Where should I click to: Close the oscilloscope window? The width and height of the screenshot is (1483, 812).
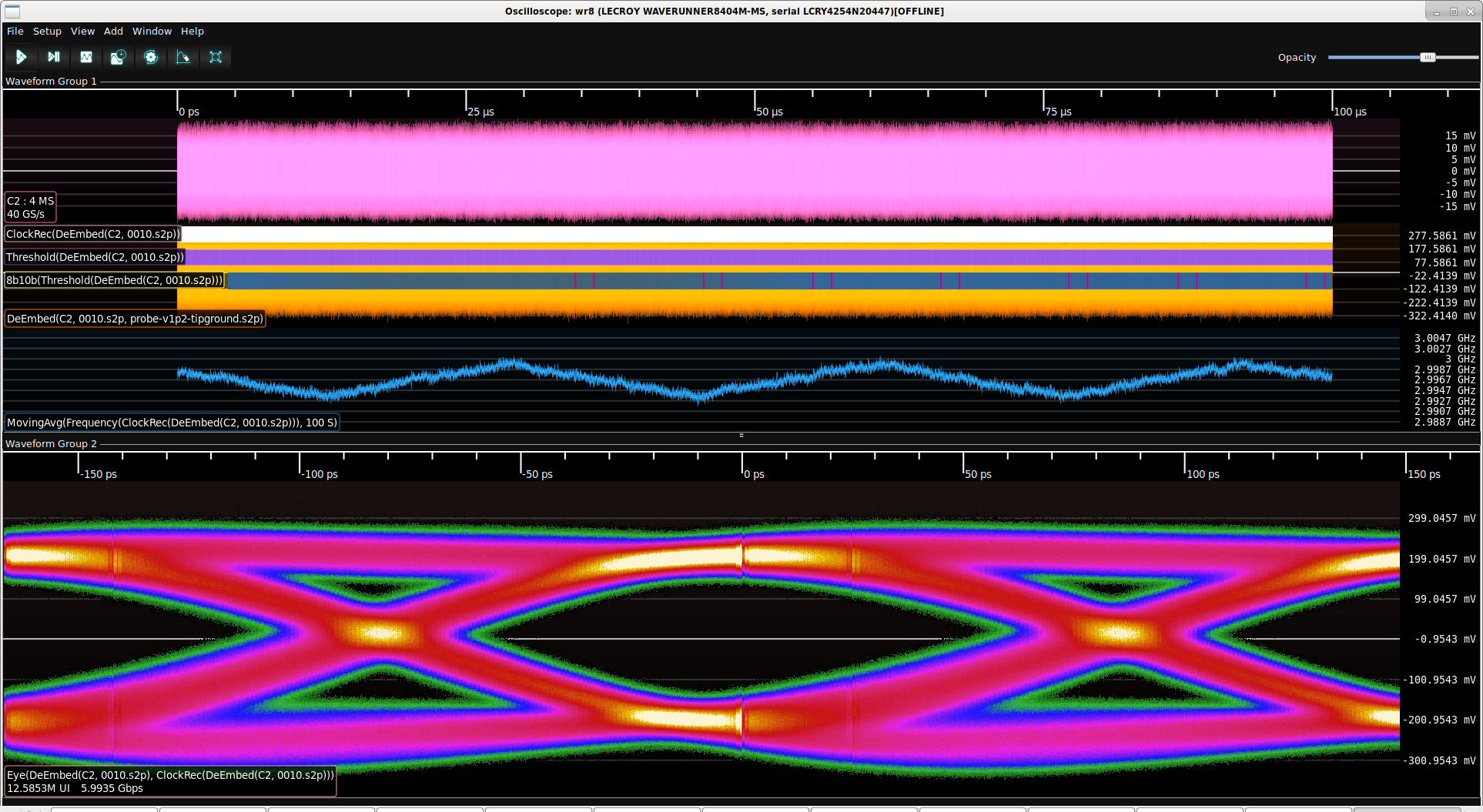[1470, 12]
